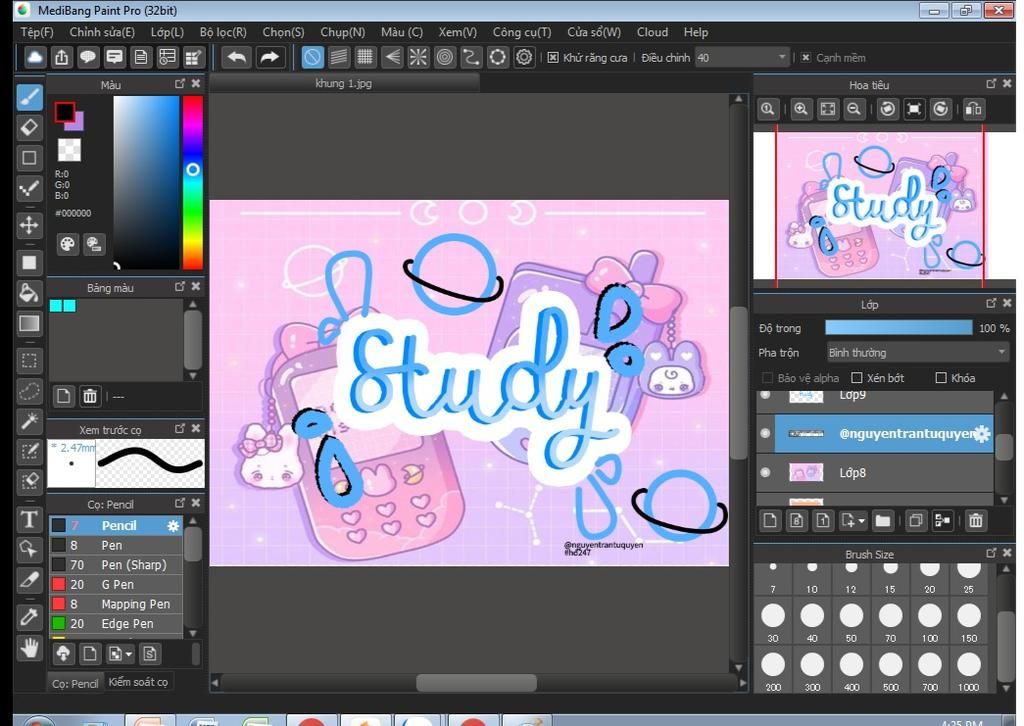
Task: Zoom out using Navigator magnifier minus
Action: pyautogui.click(x=854, y=110)
